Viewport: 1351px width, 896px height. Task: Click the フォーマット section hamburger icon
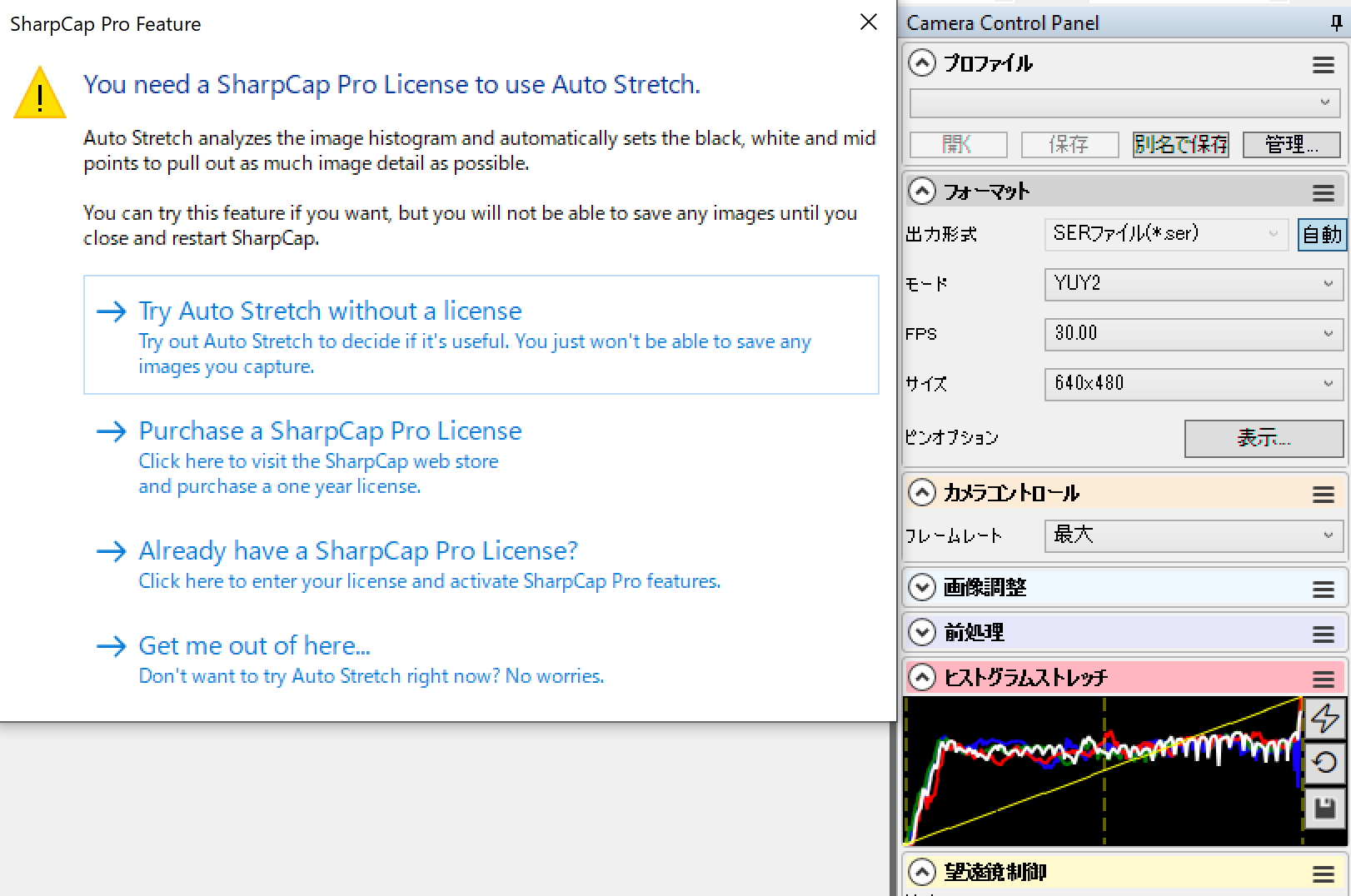(1324, 192)
